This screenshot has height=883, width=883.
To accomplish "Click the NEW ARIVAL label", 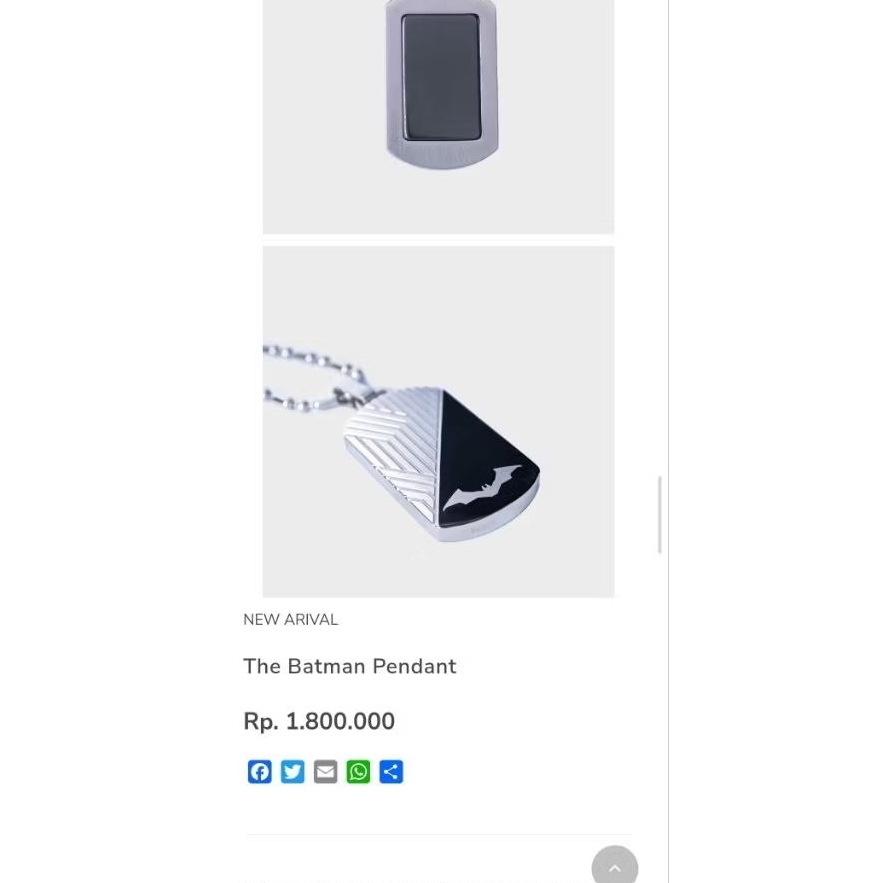I will pyautogui.click(x=290, y=620).
